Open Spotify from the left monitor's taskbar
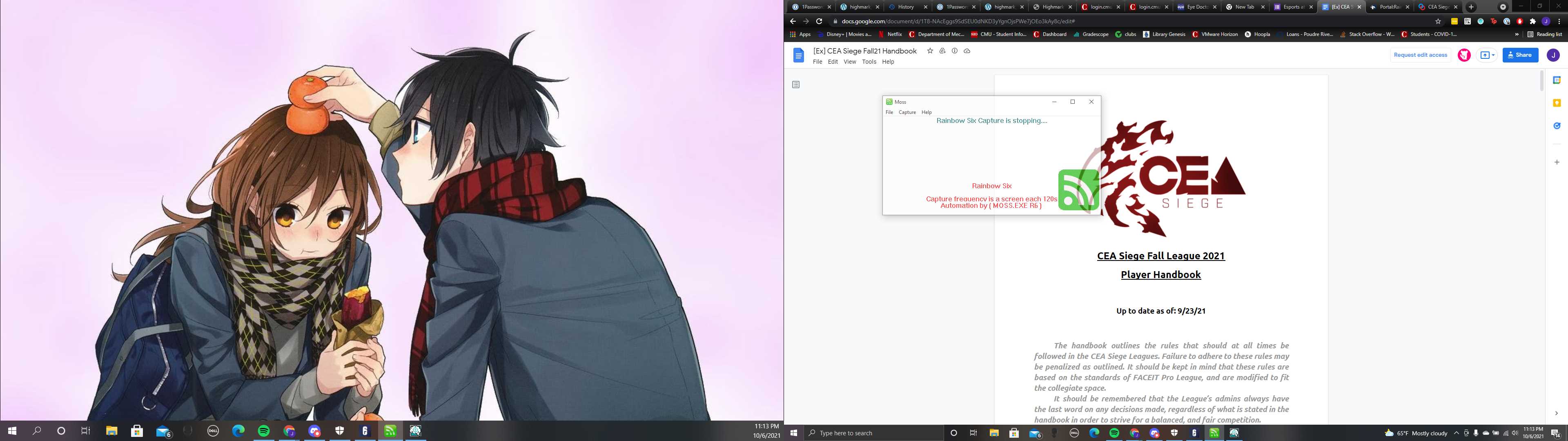Image resolution: width=1568 pixels, height=441 pixels. tap(263, 431)
